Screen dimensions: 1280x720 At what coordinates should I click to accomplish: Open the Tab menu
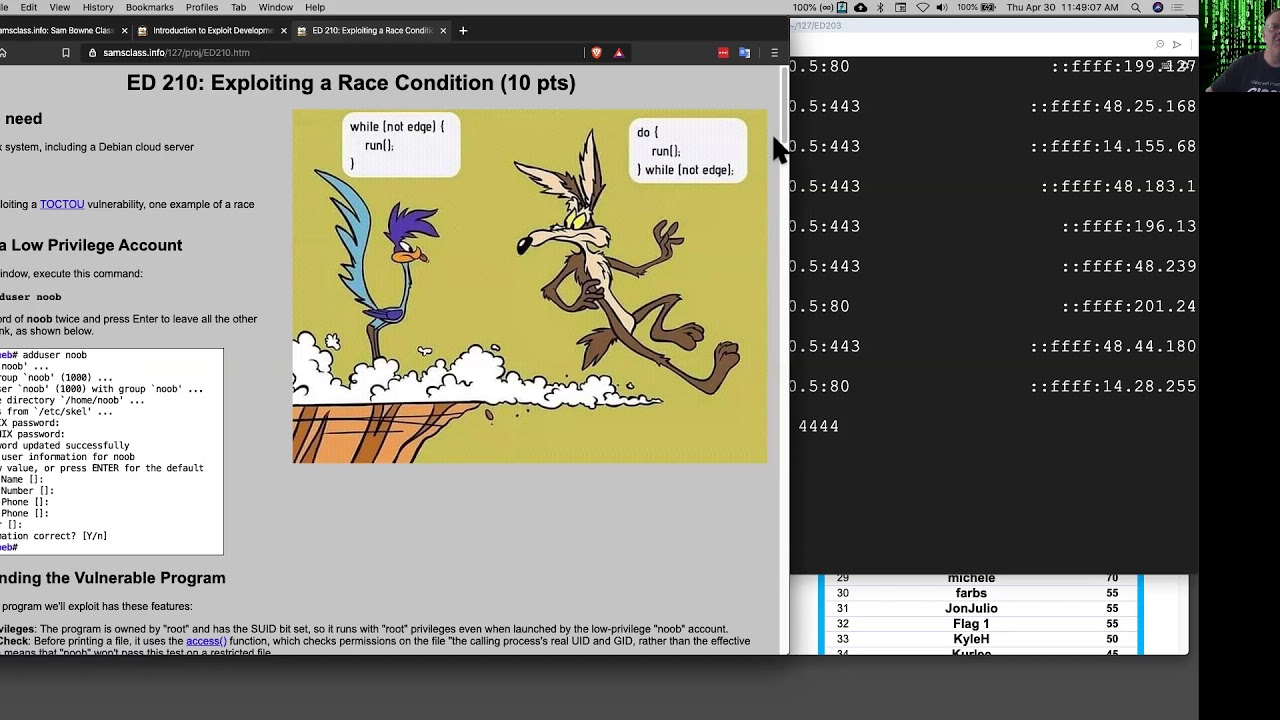(x=238, y=7)
